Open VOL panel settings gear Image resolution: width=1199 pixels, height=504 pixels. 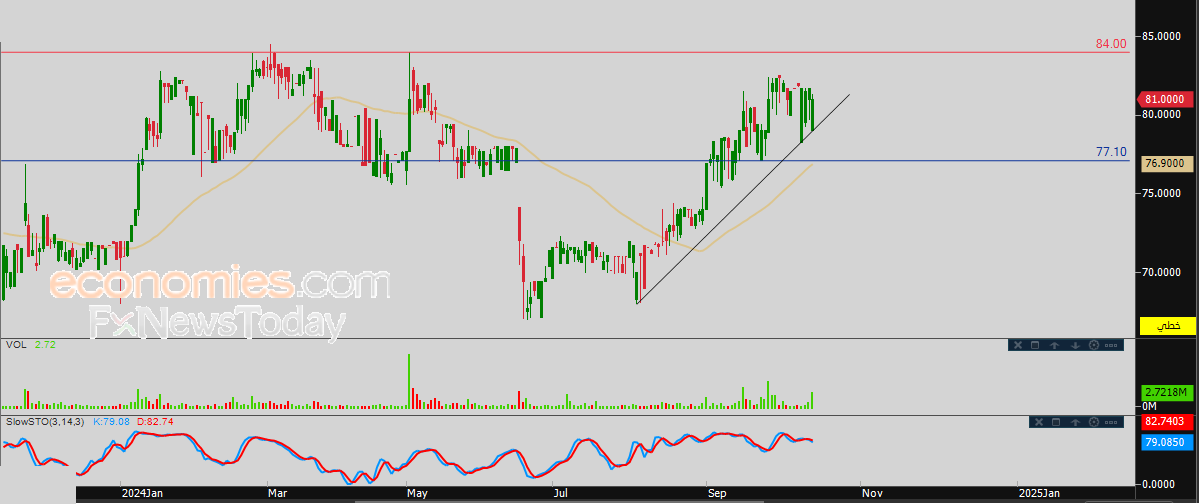coord(1093,345)
